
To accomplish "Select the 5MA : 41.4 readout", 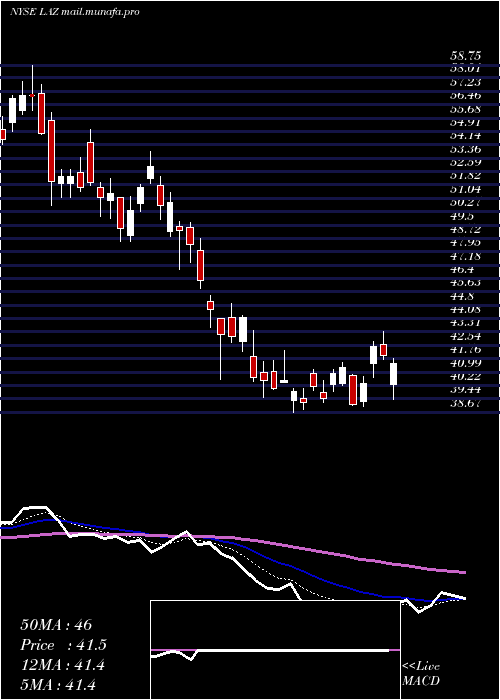I will pos(58,684).
